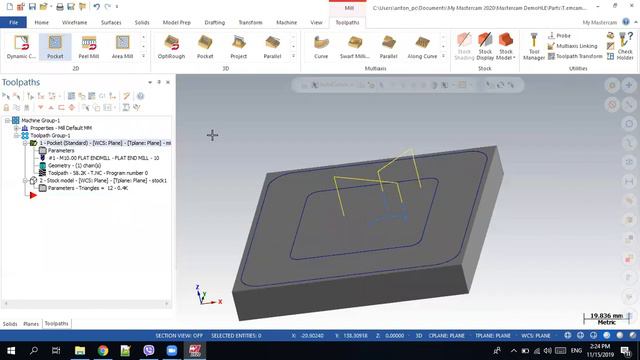Expand the Multiaxis toolpath gallery
Image resolution: width=640 pixels, height=360 pixels.
pyautogui.click(x=443, y=56)
